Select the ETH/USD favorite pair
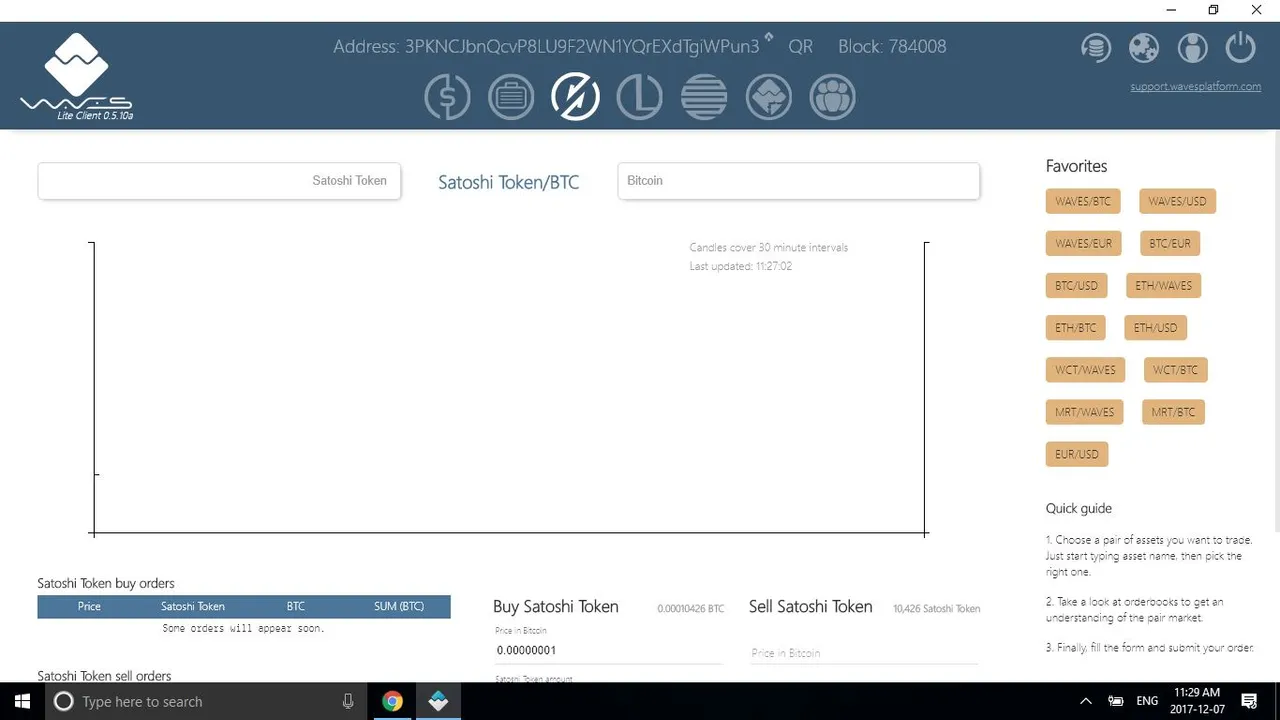 (x=1155, y=327)
